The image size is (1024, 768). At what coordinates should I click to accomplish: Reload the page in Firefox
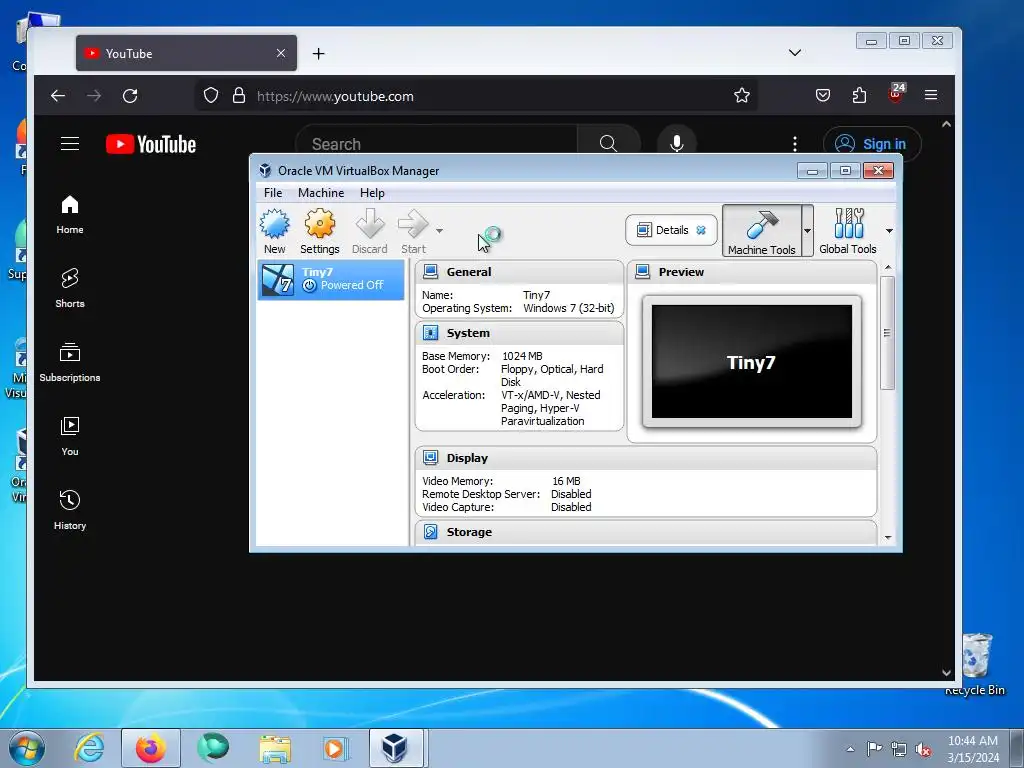(x=130, y=96)
